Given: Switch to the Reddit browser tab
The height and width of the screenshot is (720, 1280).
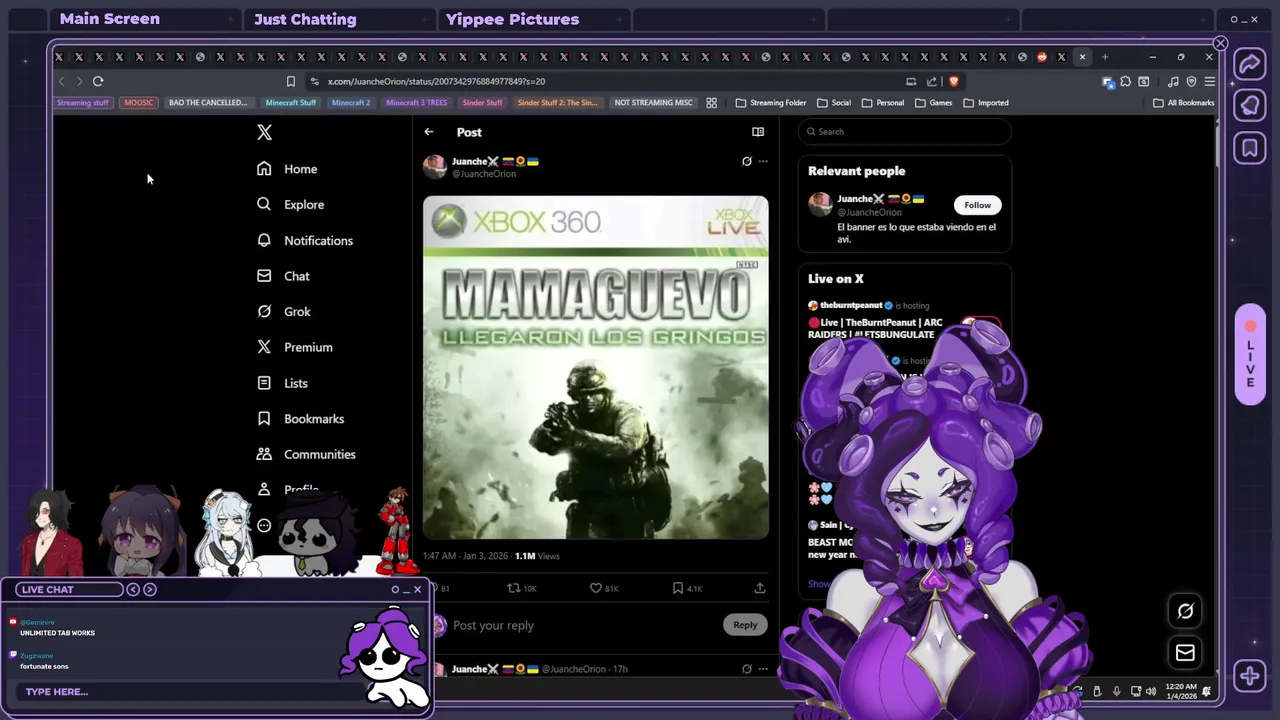Looking at the screenshot, I should [1042, 57].
